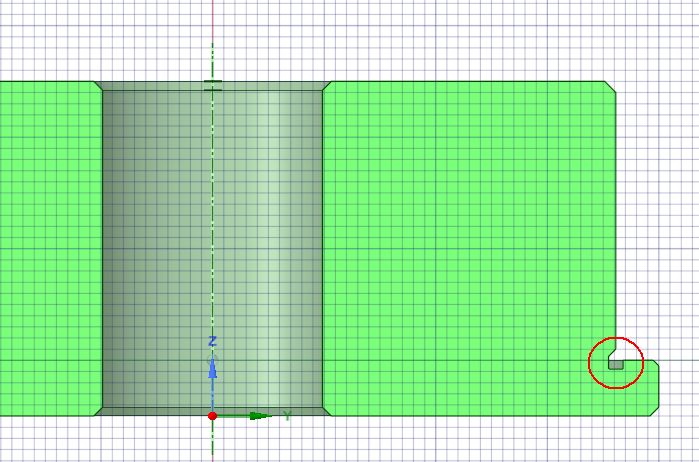Select the large green right section face
Screen dimensions: 699x462
pyautogui.click(x=470, y=220)
